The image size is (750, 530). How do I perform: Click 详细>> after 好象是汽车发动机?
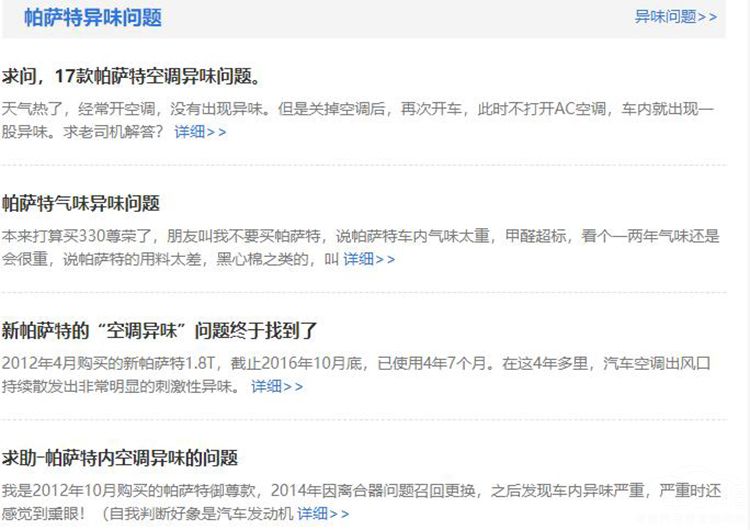[323, 513]
